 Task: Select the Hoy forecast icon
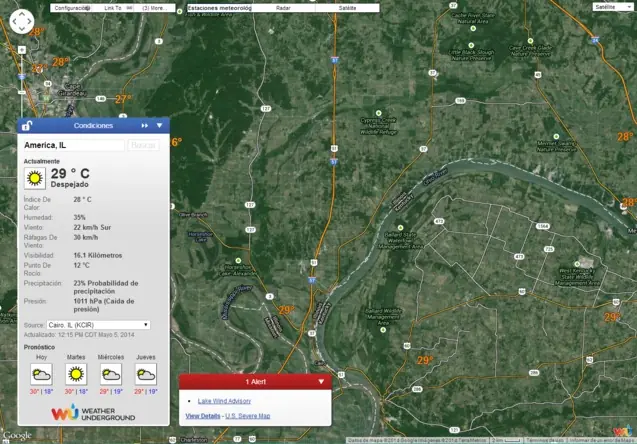coord(41,374)
